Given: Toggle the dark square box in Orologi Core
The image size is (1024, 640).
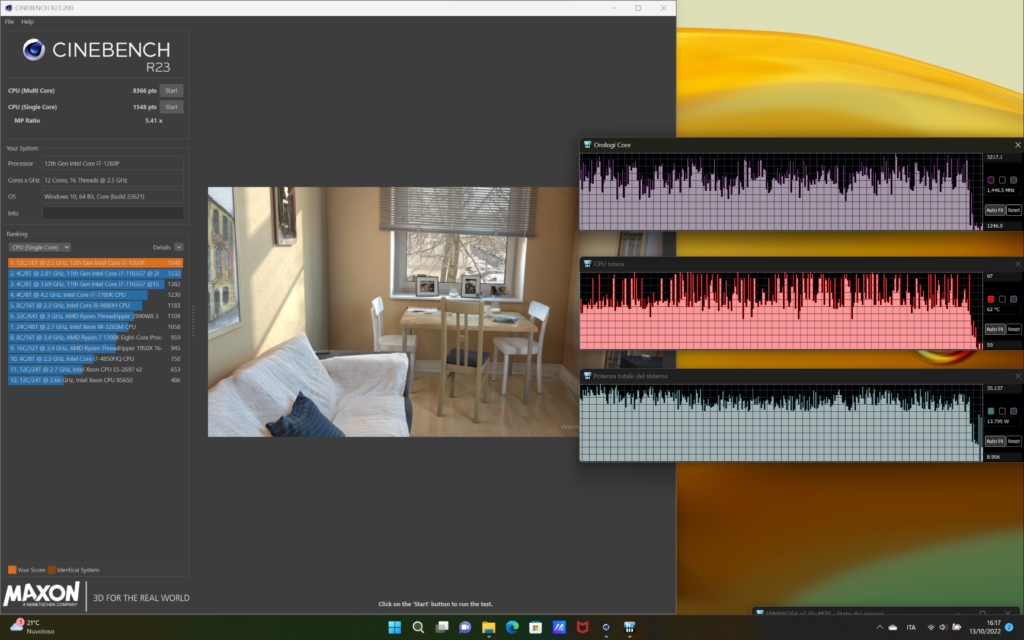Looking at the screenshot, I should point(1002,180).
